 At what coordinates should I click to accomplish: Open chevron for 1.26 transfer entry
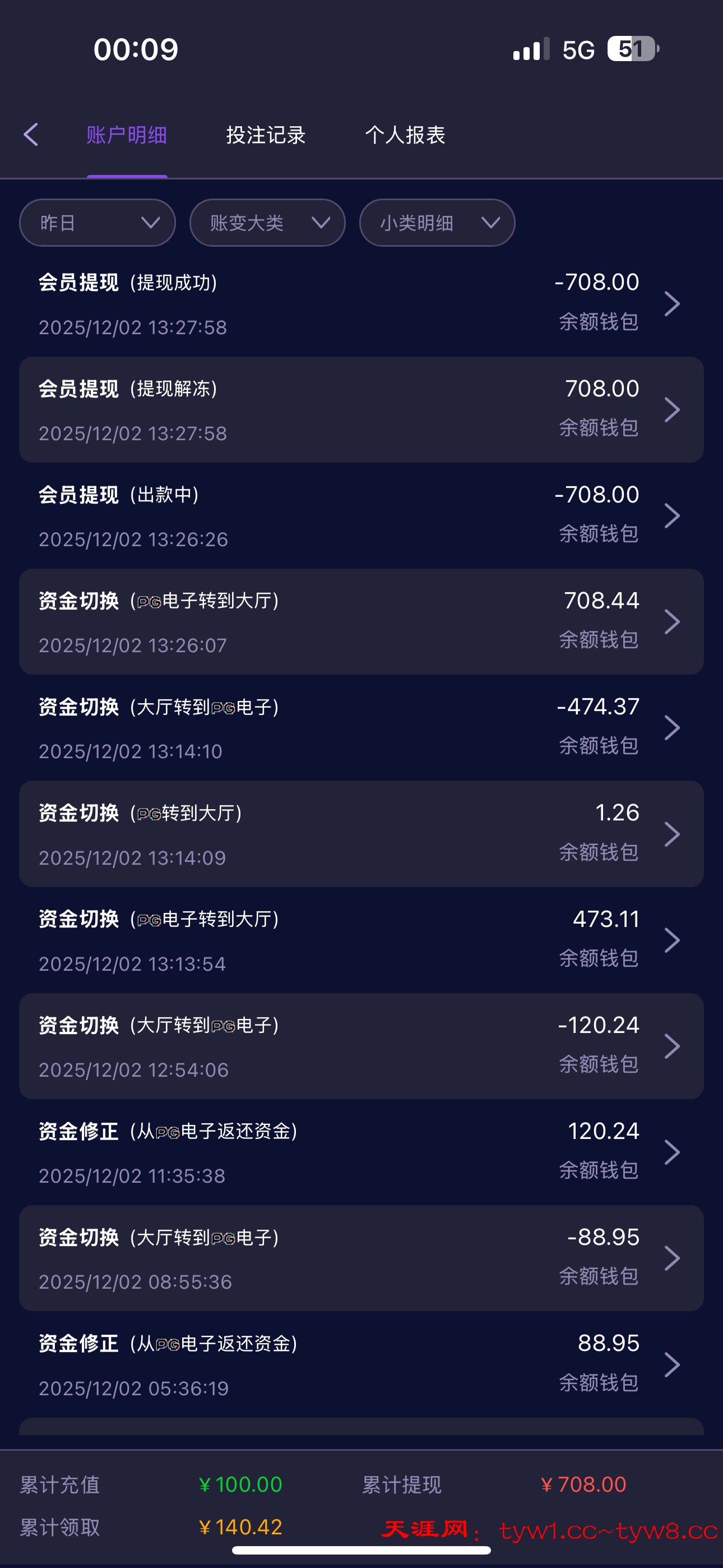click(x=672, y=834)
